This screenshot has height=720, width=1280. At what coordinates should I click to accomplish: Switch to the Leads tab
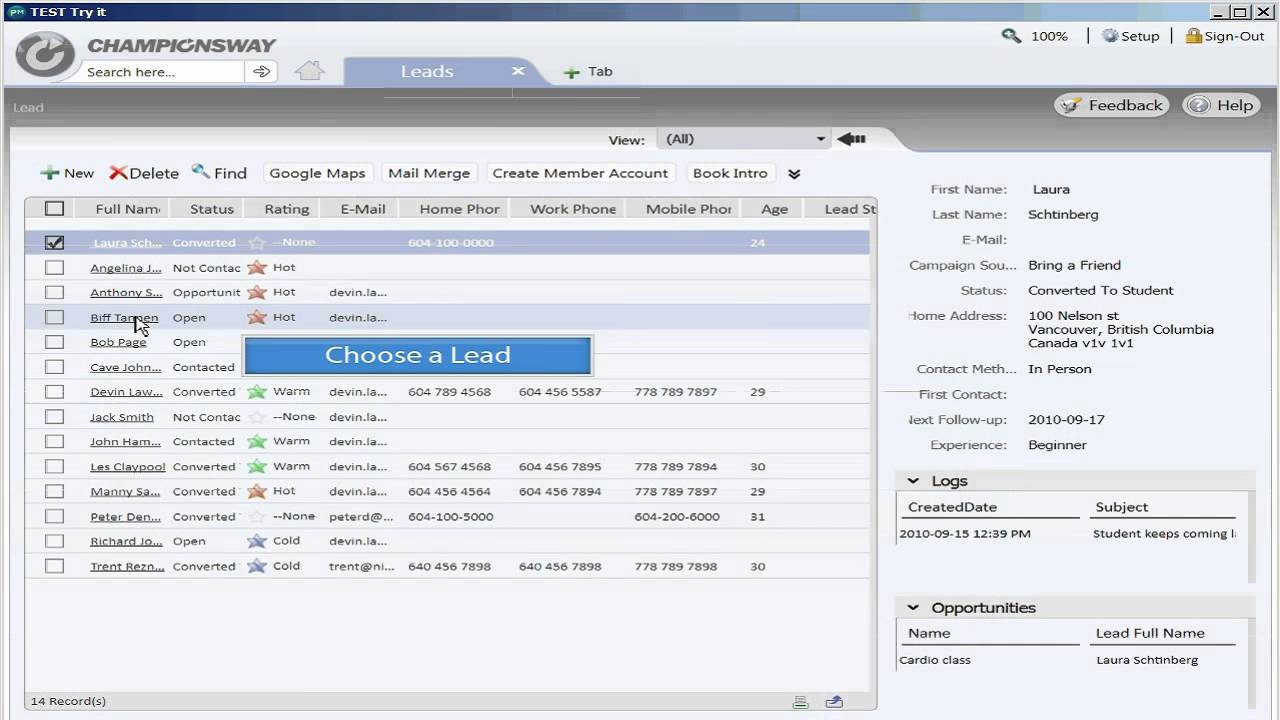427,71
